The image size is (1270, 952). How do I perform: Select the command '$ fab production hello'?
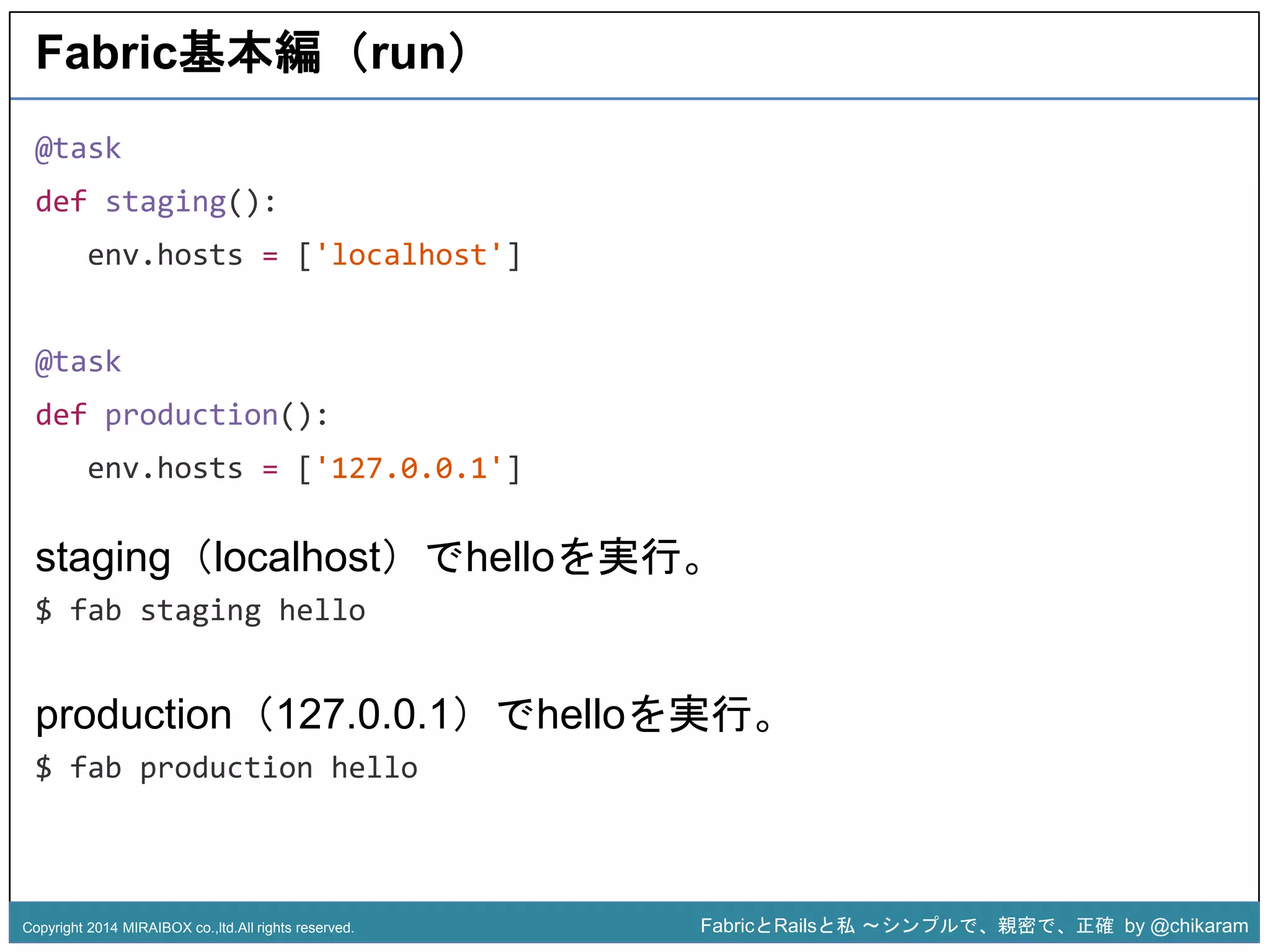coord(226,769)
